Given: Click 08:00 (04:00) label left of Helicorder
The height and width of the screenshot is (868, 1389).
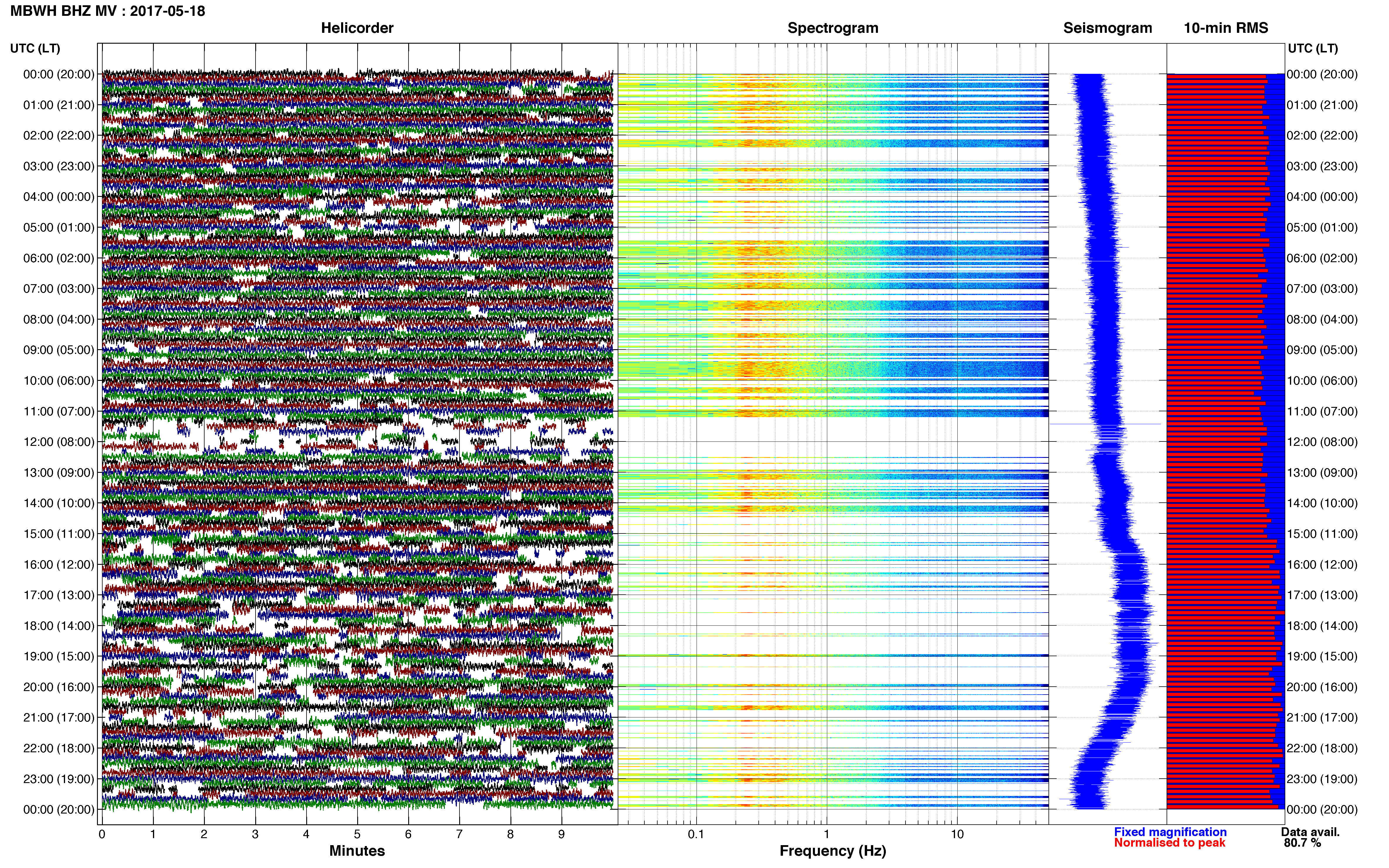Looking at the screenshot, I should tap(59, 319).
